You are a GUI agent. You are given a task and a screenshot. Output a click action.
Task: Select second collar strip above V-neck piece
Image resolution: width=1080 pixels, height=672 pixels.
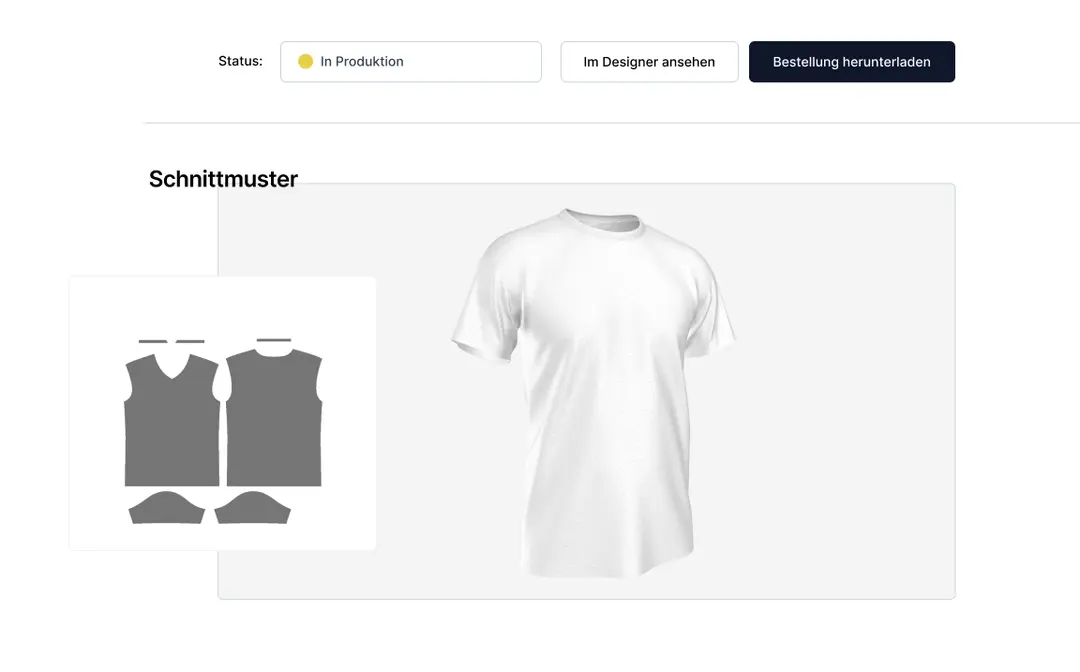(x=190, y=341)
